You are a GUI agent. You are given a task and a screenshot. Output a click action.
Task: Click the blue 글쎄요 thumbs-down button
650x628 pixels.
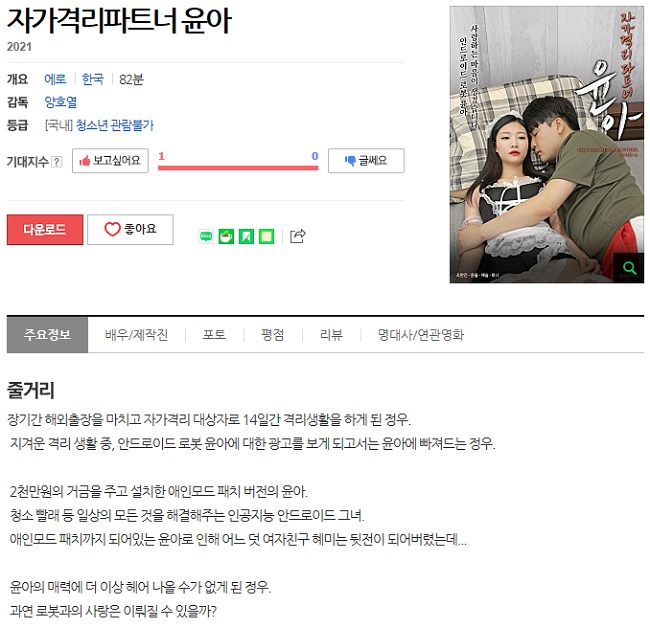(x=366, y=160)
